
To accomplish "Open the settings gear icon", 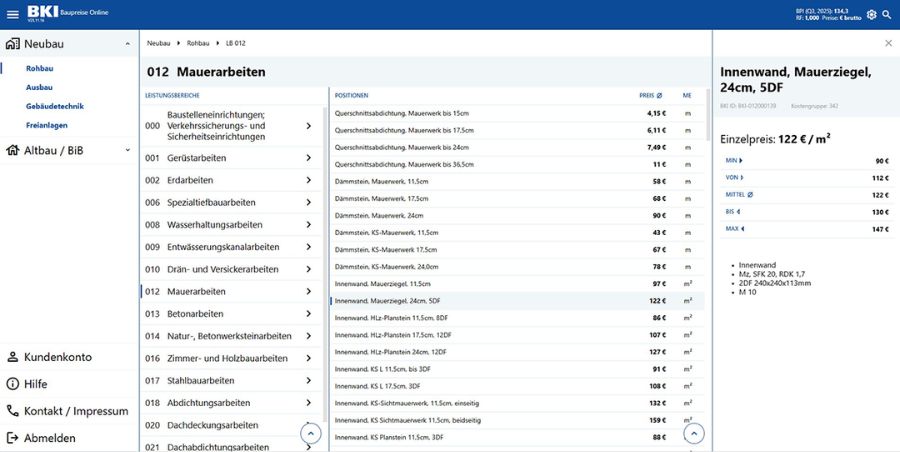I will coord(871,14).
